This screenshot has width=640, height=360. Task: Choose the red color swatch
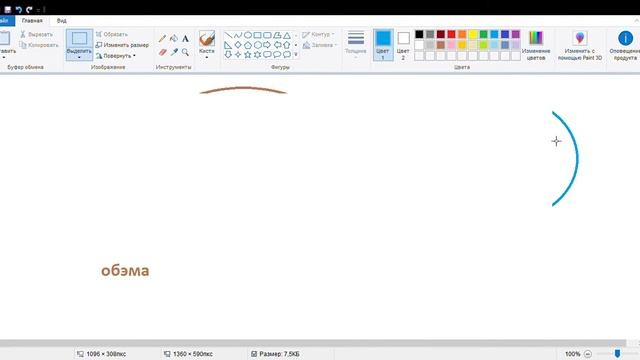pos(451,34)
